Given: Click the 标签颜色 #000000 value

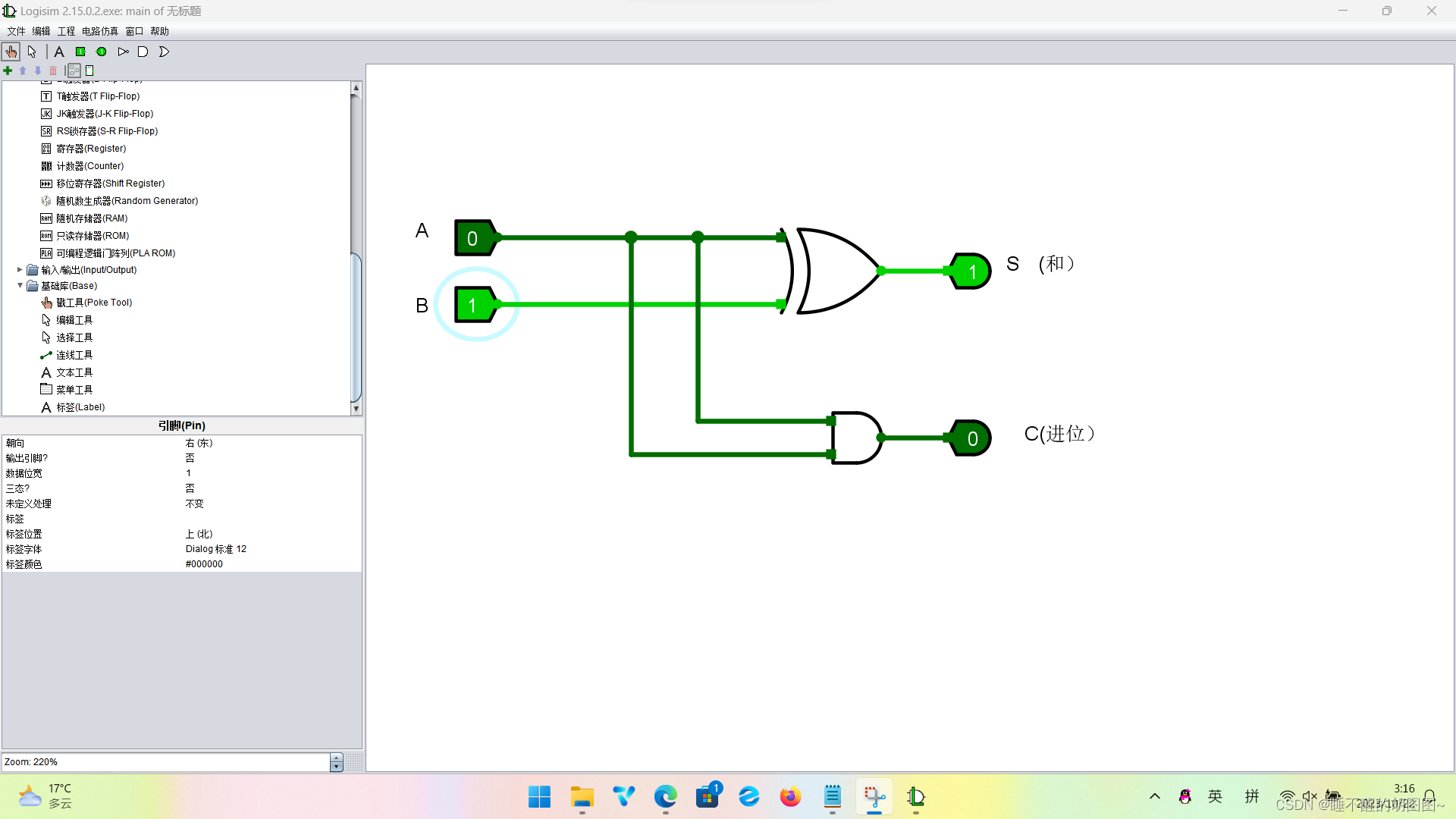Looking at the screenshot, I should [x=204, y=564].
